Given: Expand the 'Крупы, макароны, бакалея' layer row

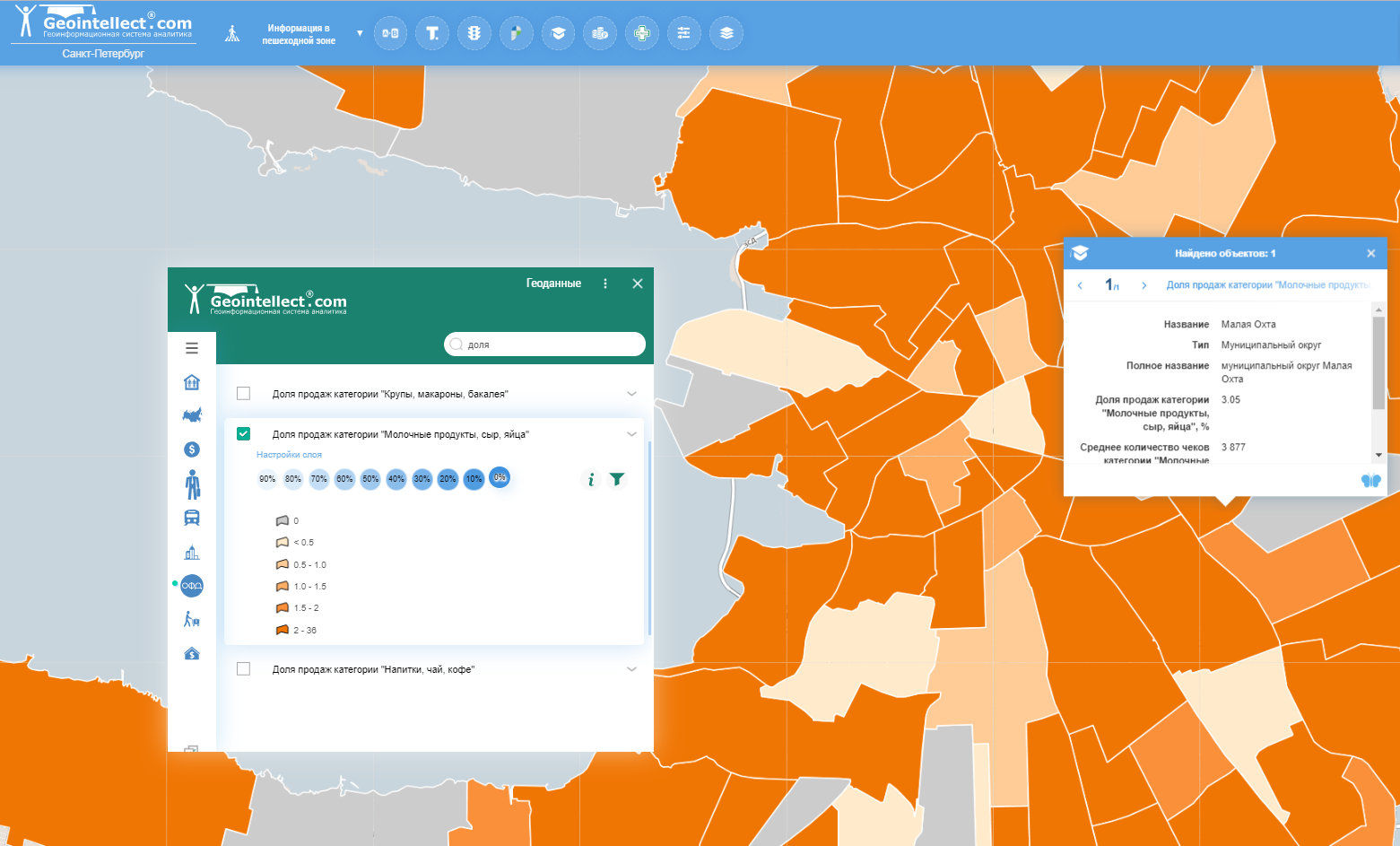Looking at the screenshot, I should [631, 394].
